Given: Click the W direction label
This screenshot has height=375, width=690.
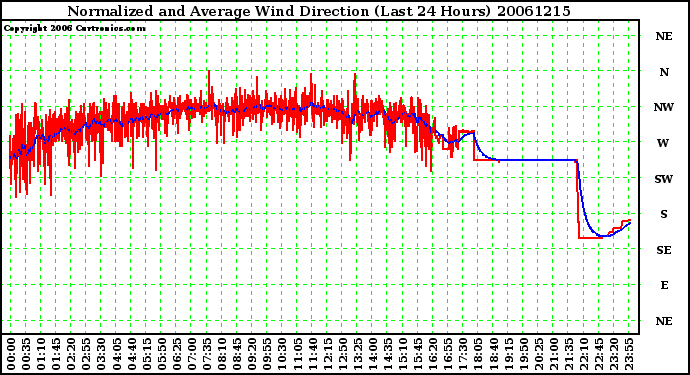Looking at the screenshot, I should [663, 143].
